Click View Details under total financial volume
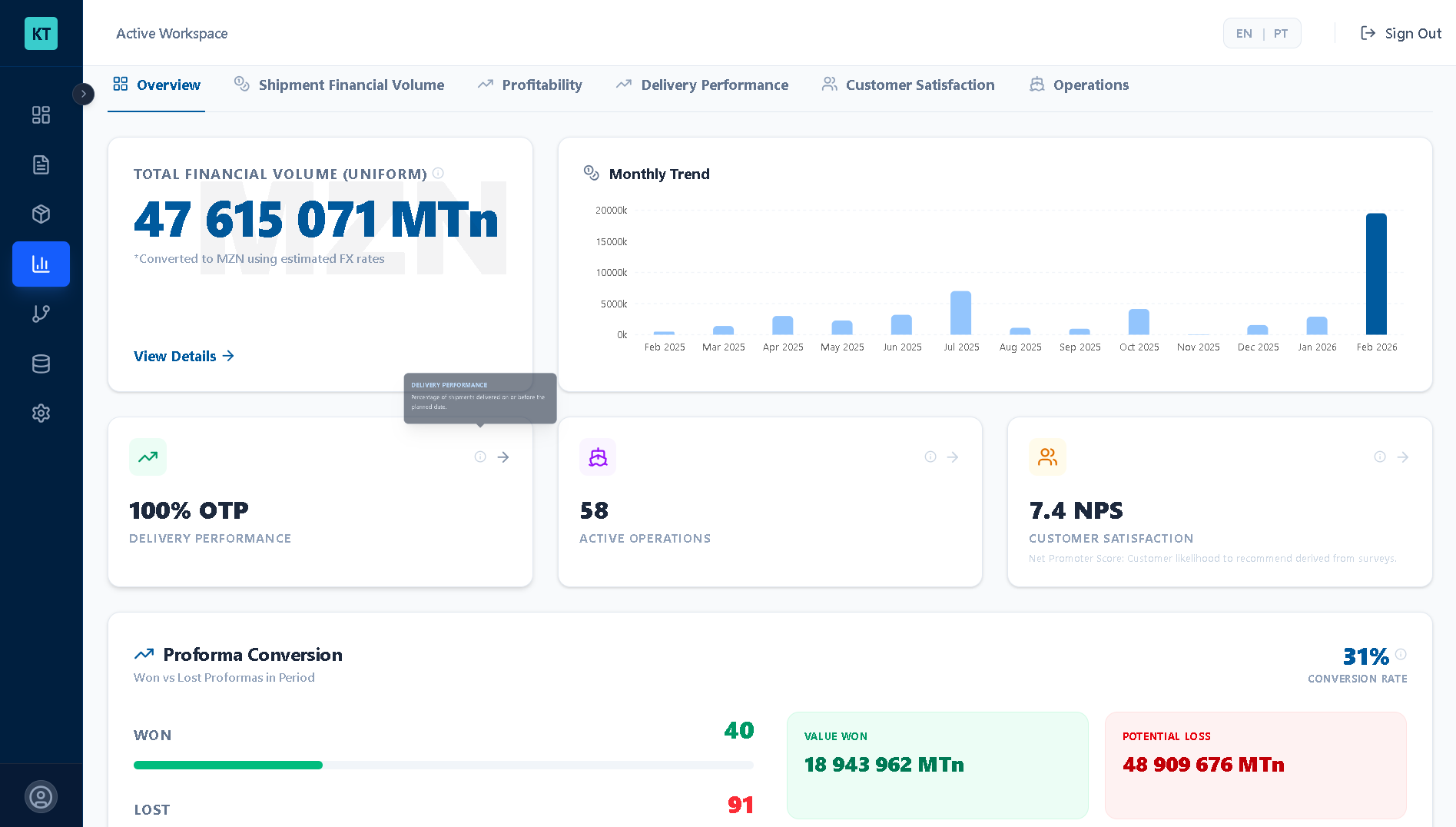Image resolution: width=1456 pixels, height=827 pixels. tap(183, 356)
